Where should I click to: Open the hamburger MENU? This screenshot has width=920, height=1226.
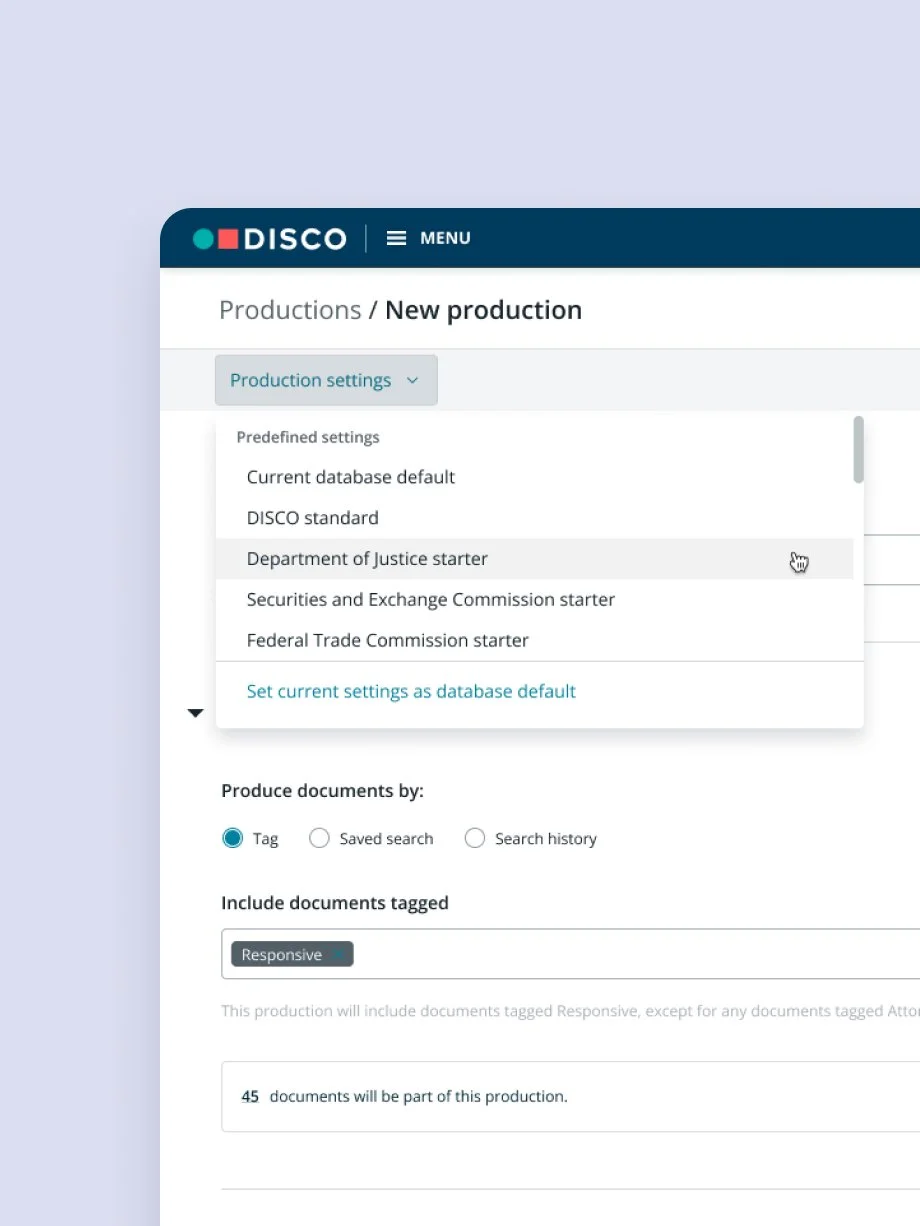tap(428, 238)
